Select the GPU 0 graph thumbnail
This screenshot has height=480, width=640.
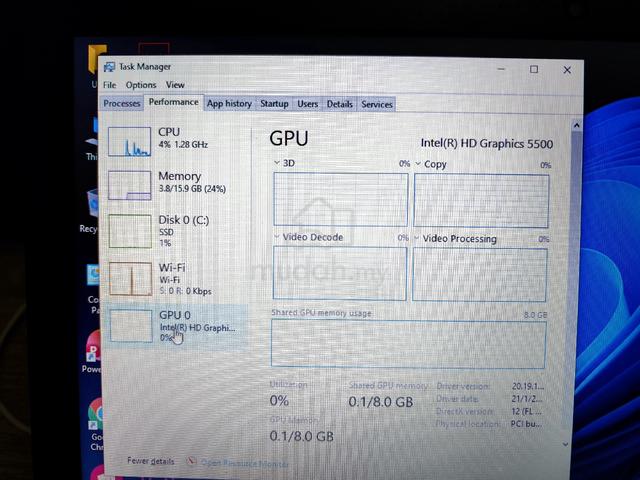[131, 326]
